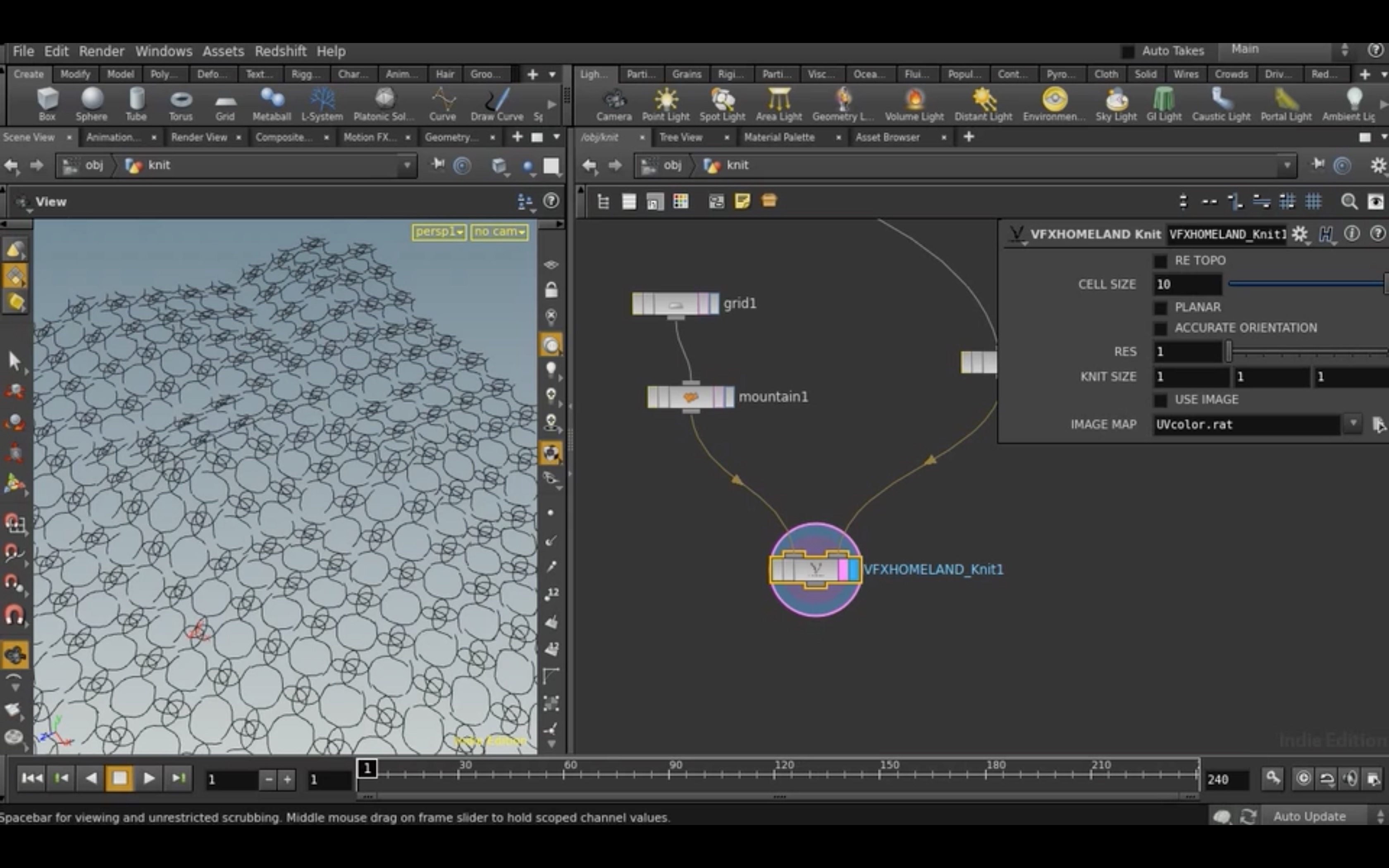Switch to the Tree View tab
Image resolution: width=1389 pixels, height=868 pixels.
[681, 137]
